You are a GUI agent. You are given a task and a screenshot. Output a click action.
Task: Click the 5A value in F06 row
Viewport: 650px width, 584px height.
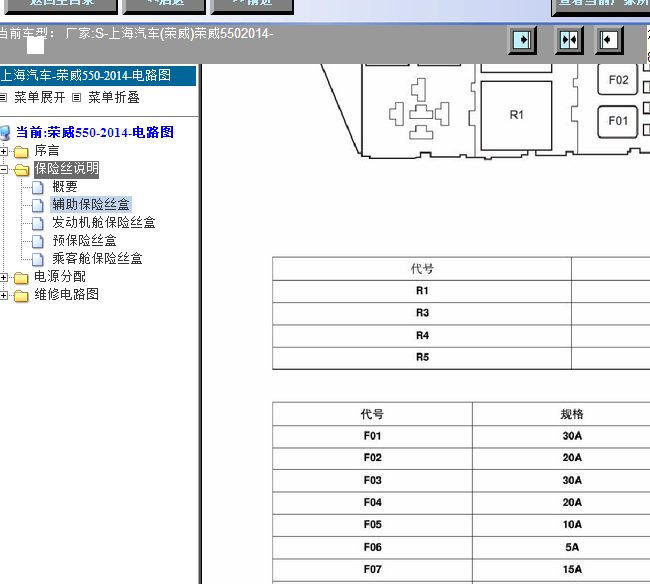[572, 548]
